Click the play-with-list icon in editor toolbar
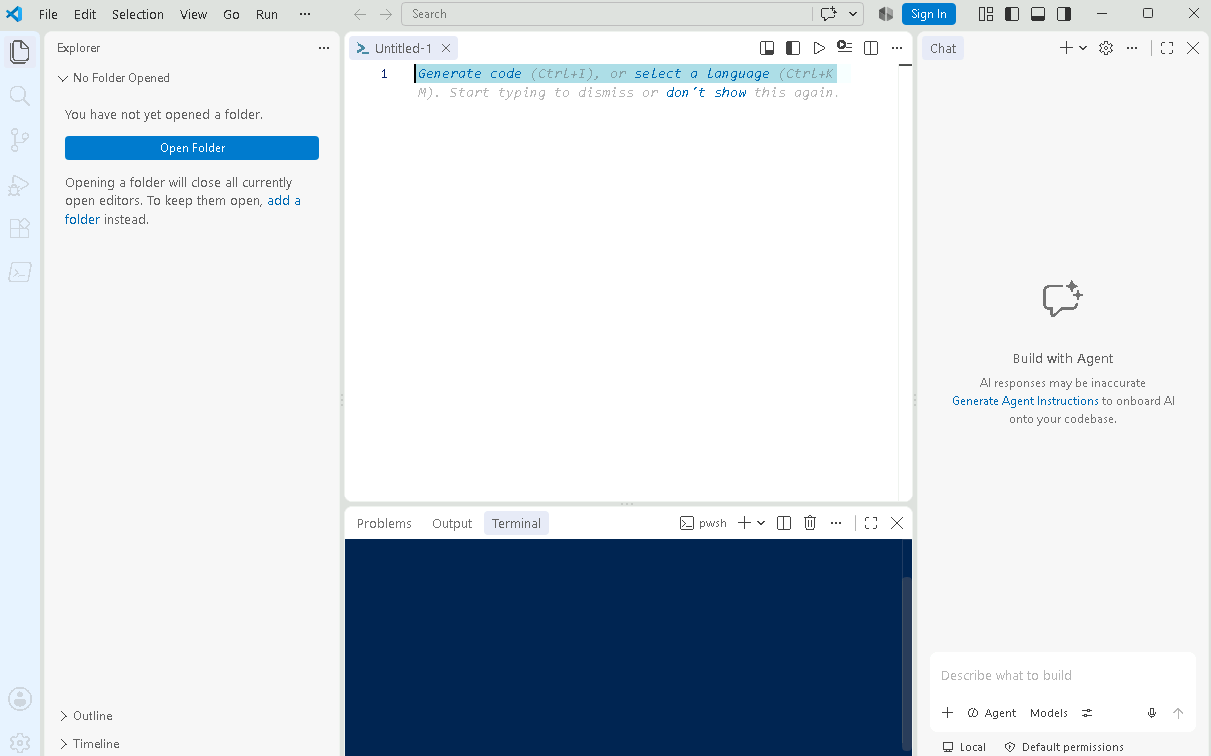Screen dimensions: 1211x756 [845, 48]
